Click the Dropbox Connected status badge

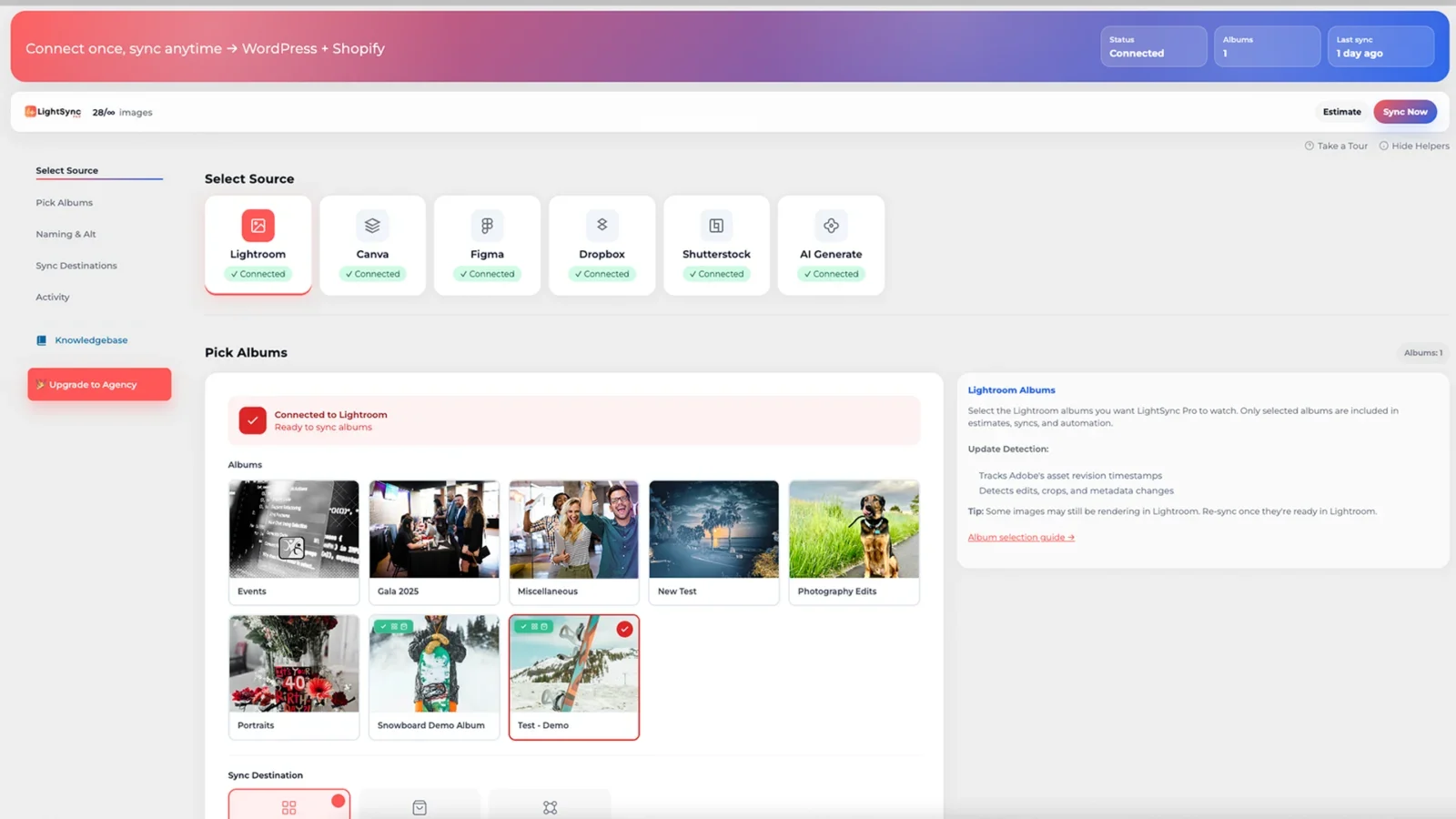602,274
